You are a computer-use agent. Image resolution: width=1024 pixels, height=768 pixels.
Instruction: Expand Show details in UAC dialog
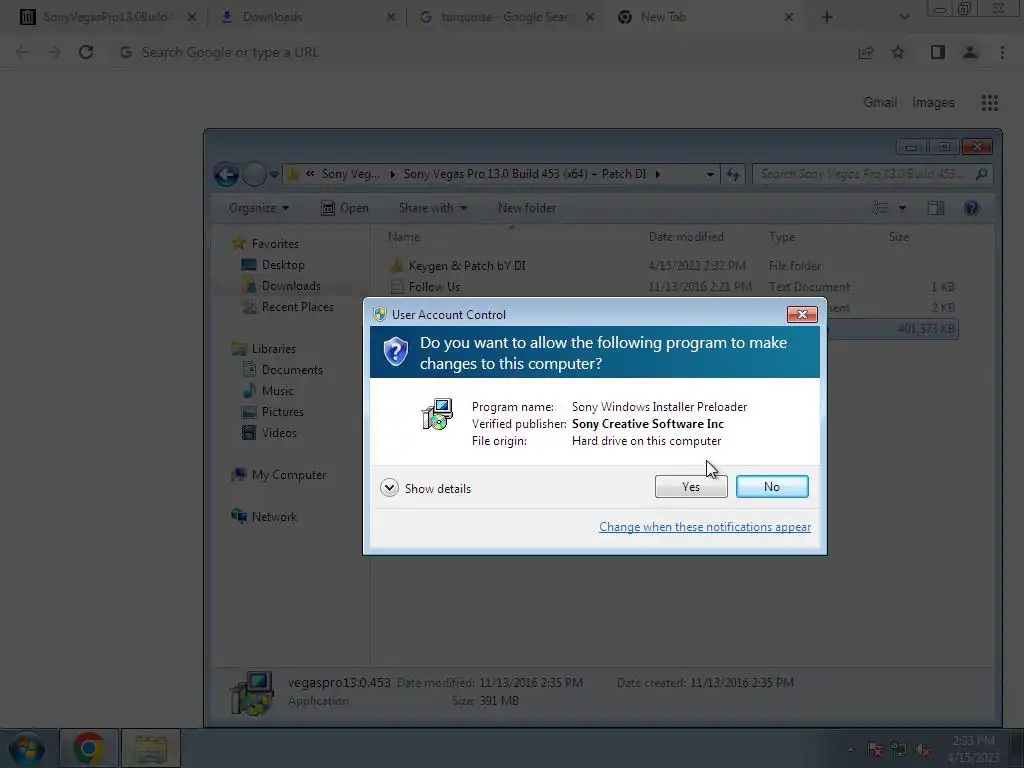pos(425,488)
